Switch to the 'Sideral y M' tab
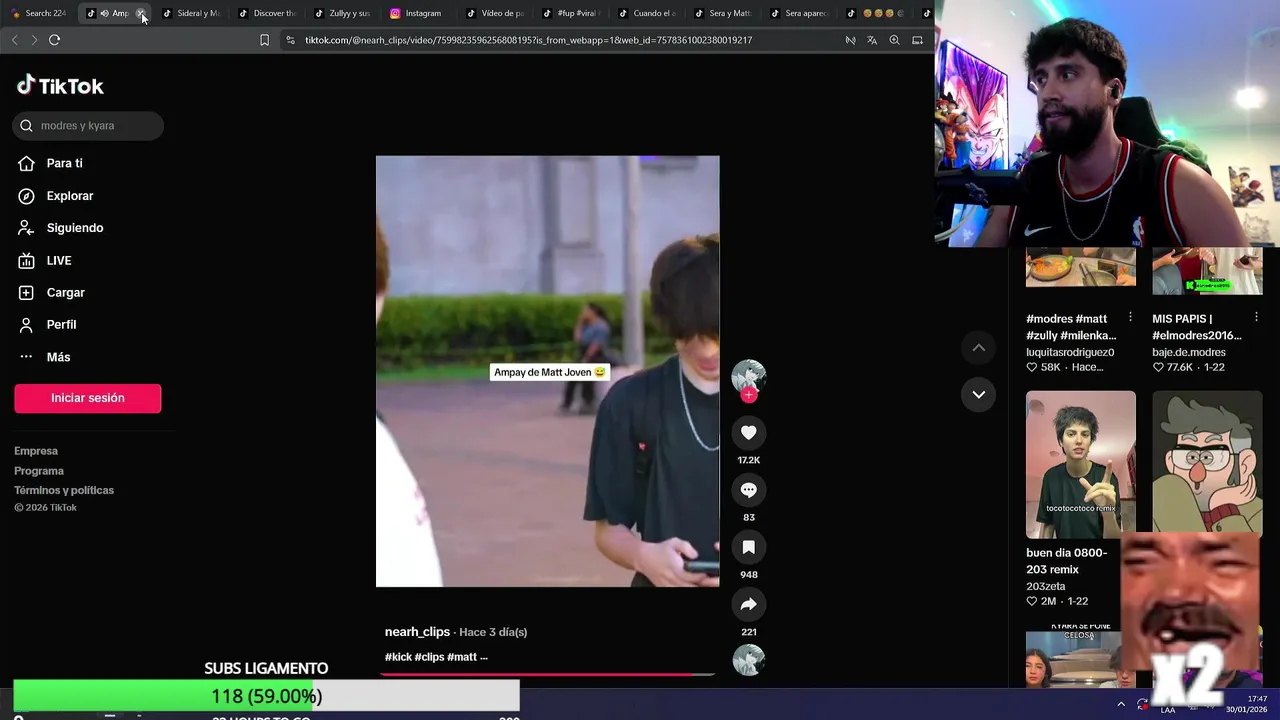Viewport: 1280px width, 720px height. point(191,13)
